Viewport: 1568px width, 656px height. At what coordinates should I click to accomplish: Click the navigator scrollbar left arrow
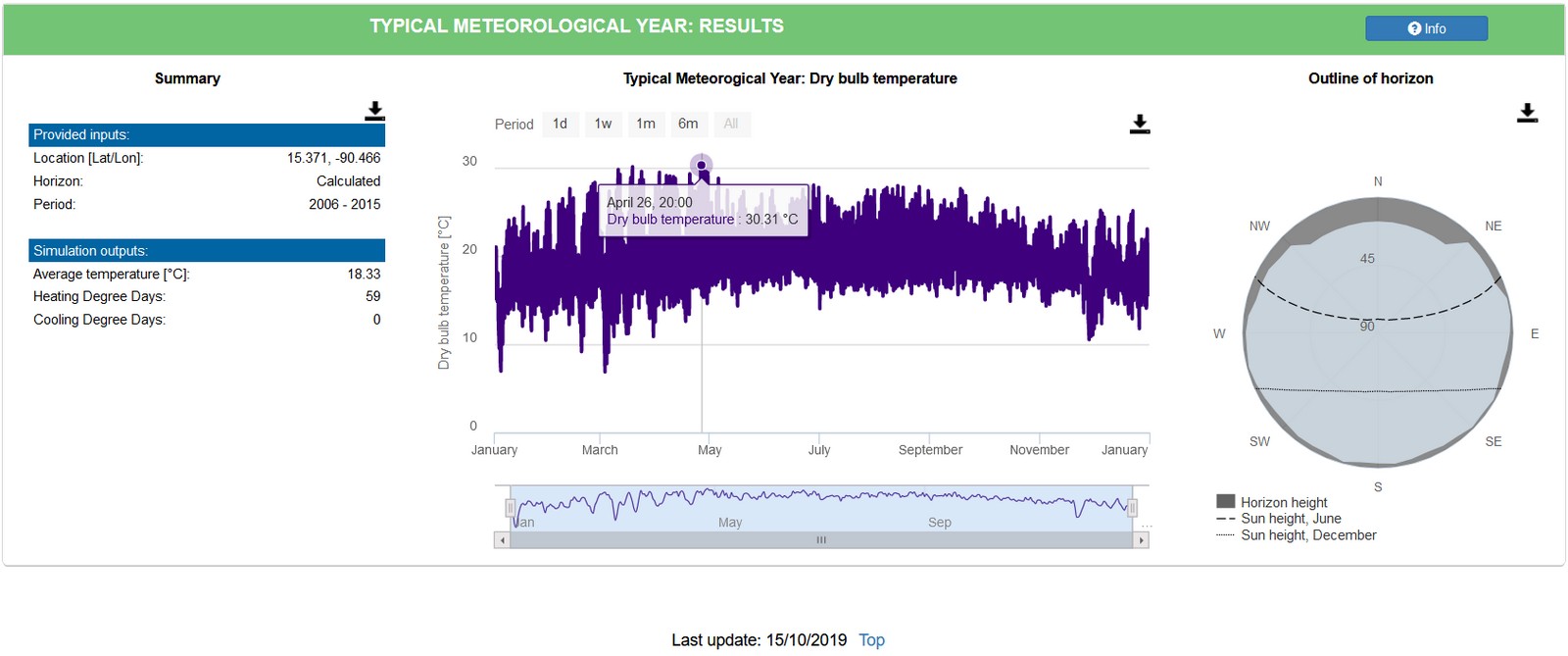[x=502, y=540]
